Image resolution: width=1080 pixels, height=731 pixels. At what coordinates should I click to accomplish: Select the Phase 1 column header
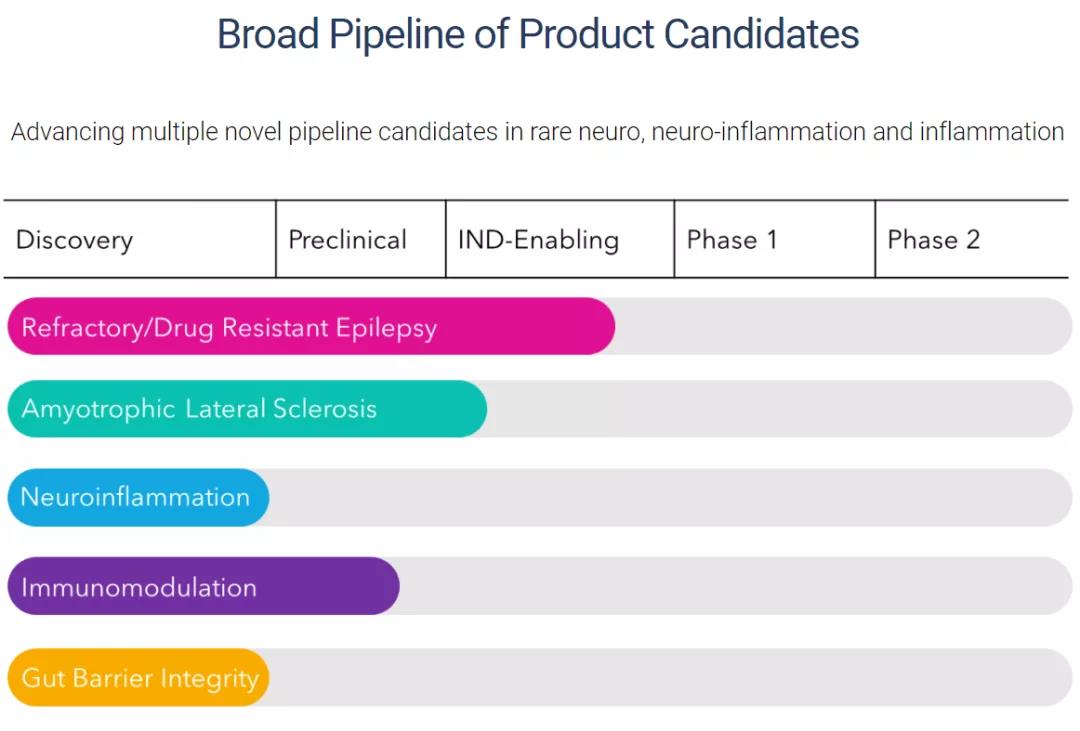pyautogui.click(x=732, y=240)
